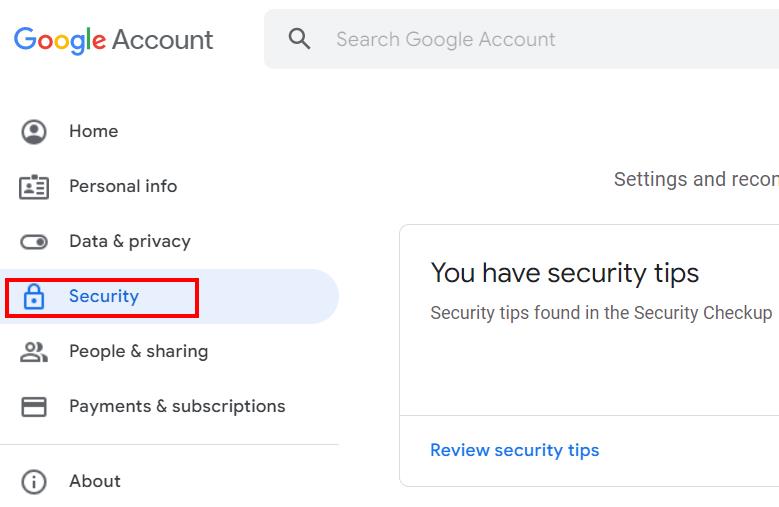Click the Google logo

tap(60, 40)
